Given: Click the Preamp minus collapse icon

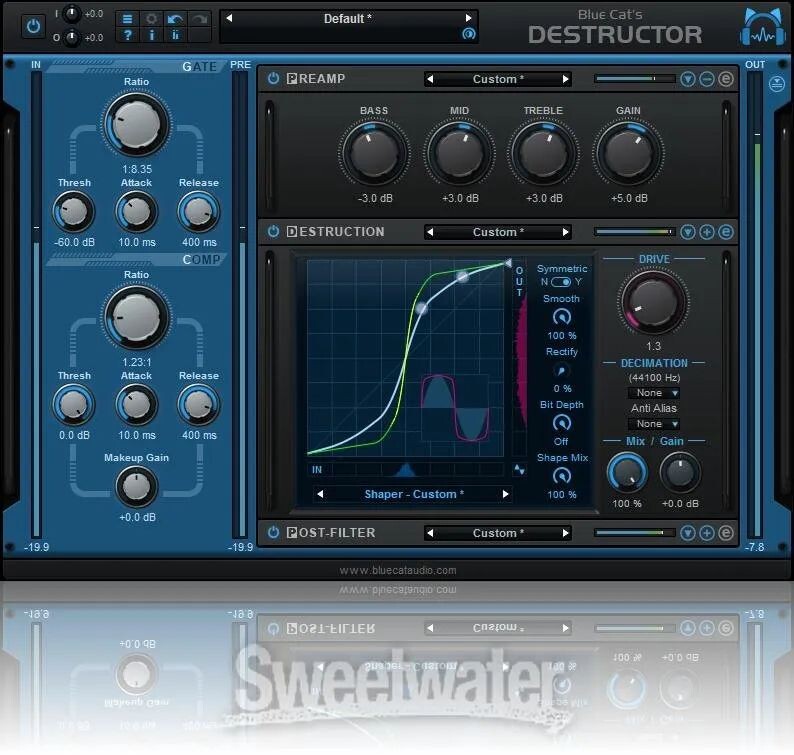Looking at the screenshot, I should tap(707, 79).
